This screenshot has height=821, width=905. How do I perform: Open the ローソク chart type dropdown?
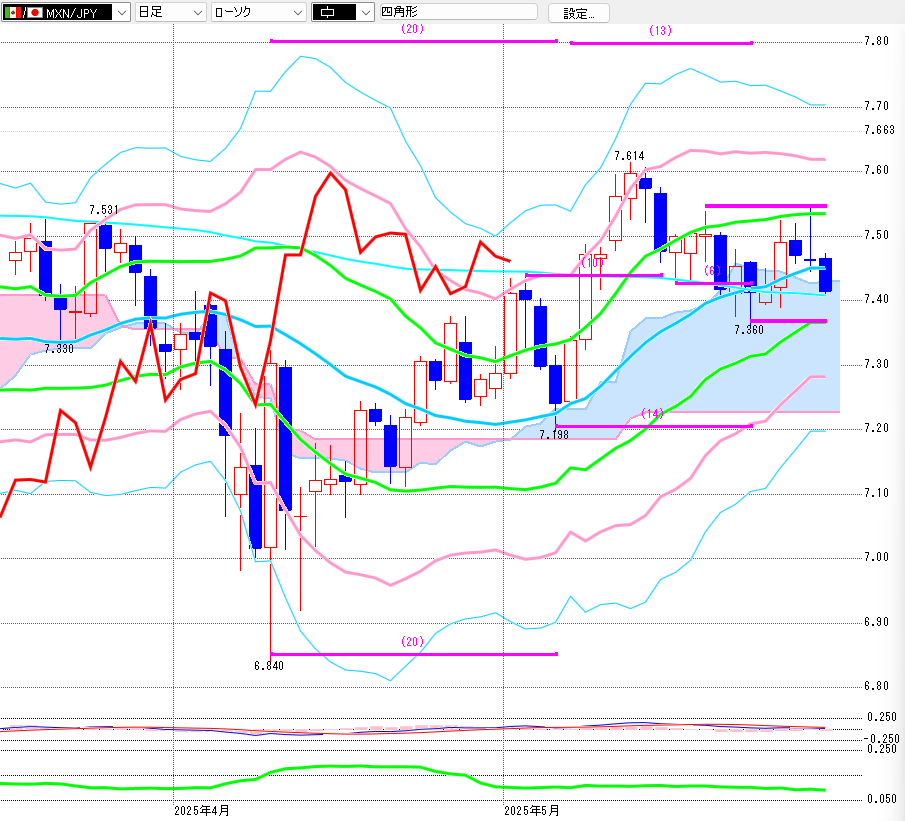258,12
